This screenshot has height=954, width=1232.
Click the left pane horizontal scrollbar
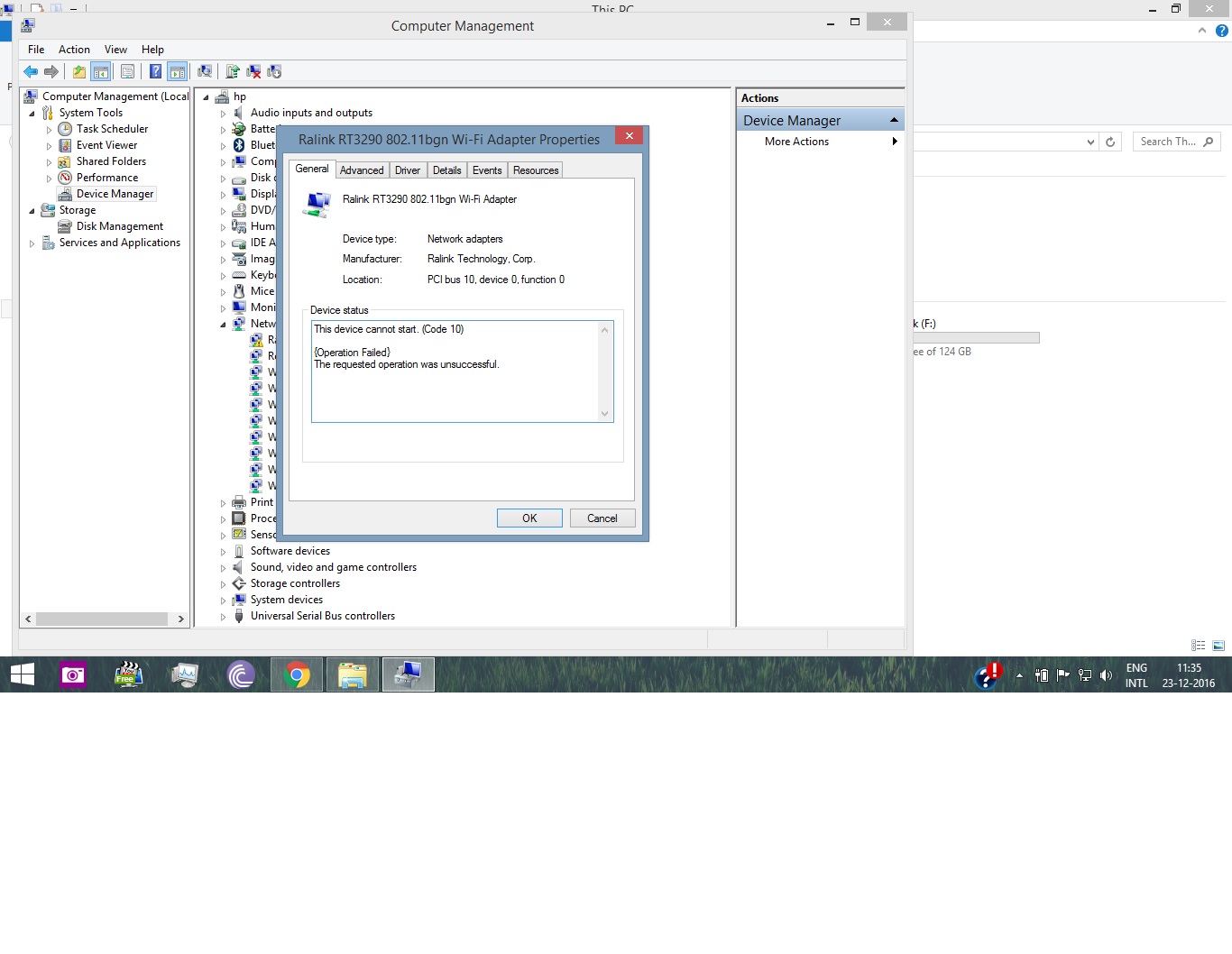(102, 619)
